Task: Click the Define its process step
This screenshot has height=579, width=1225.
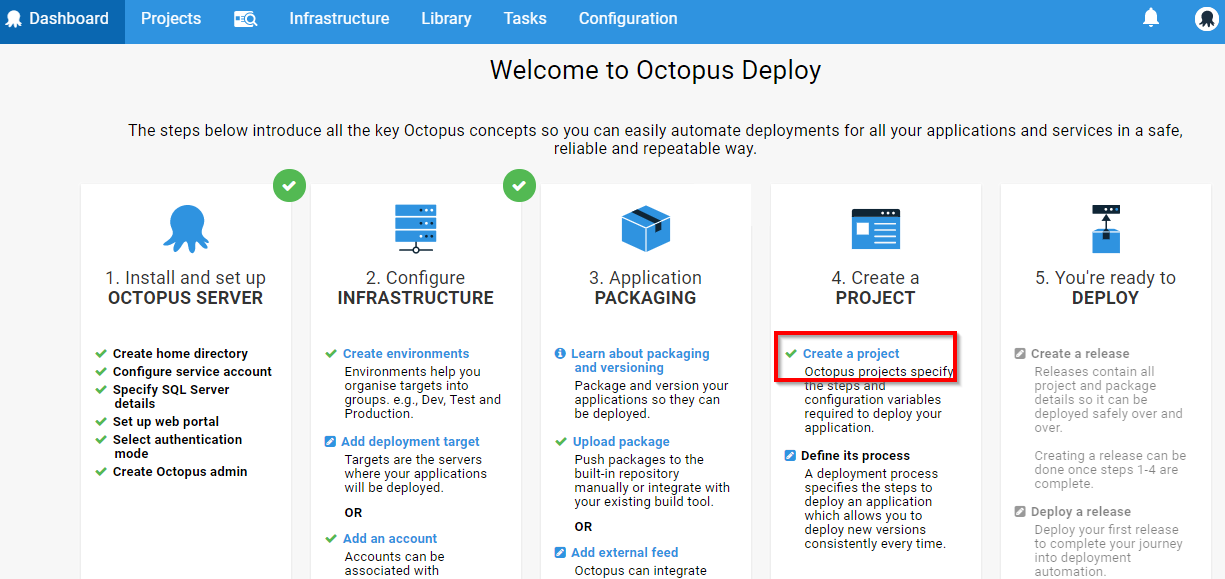Action: point(855,456)
